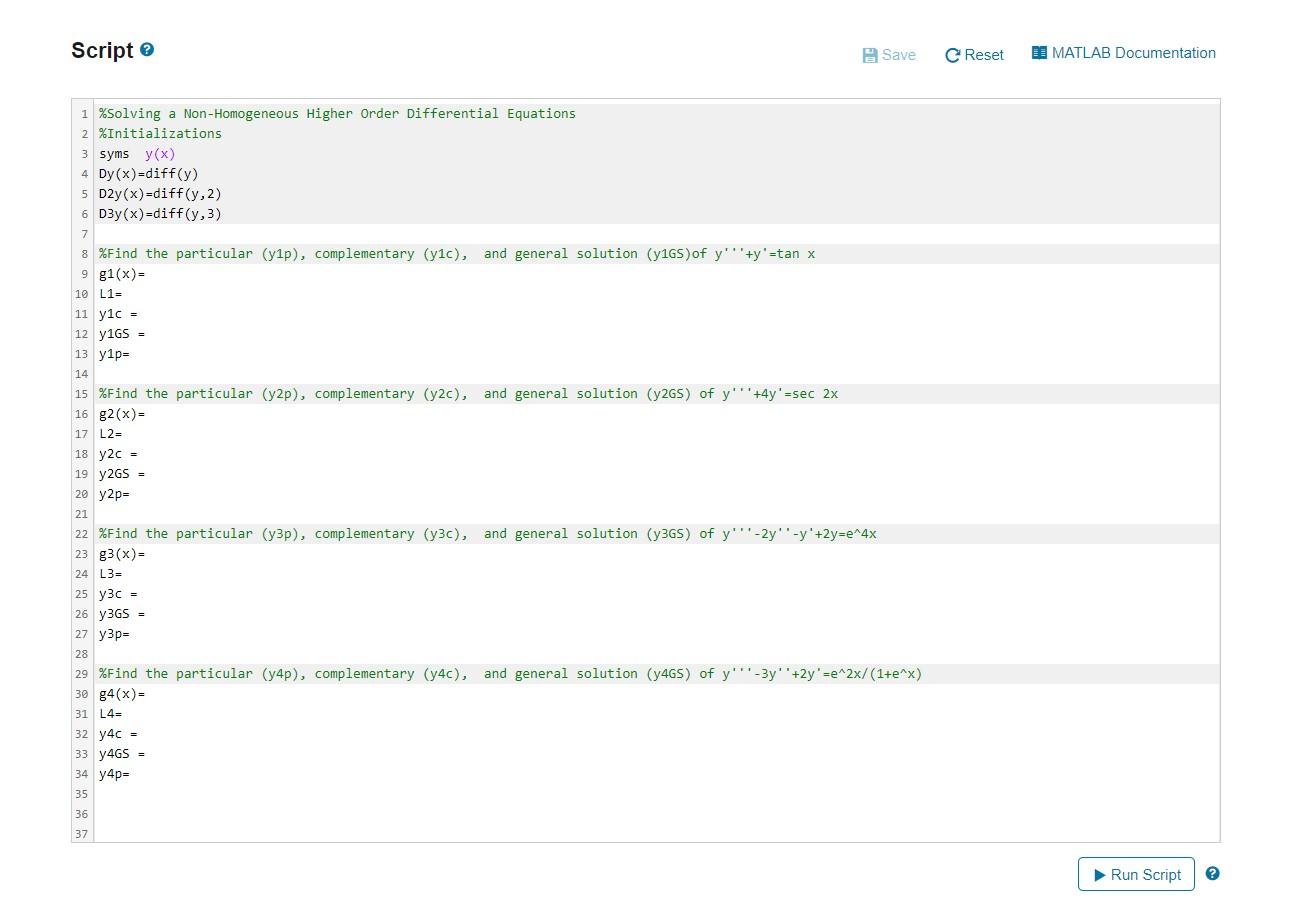
Task: Click the line with g3(x)=
Action: click(x=657, y=554)
